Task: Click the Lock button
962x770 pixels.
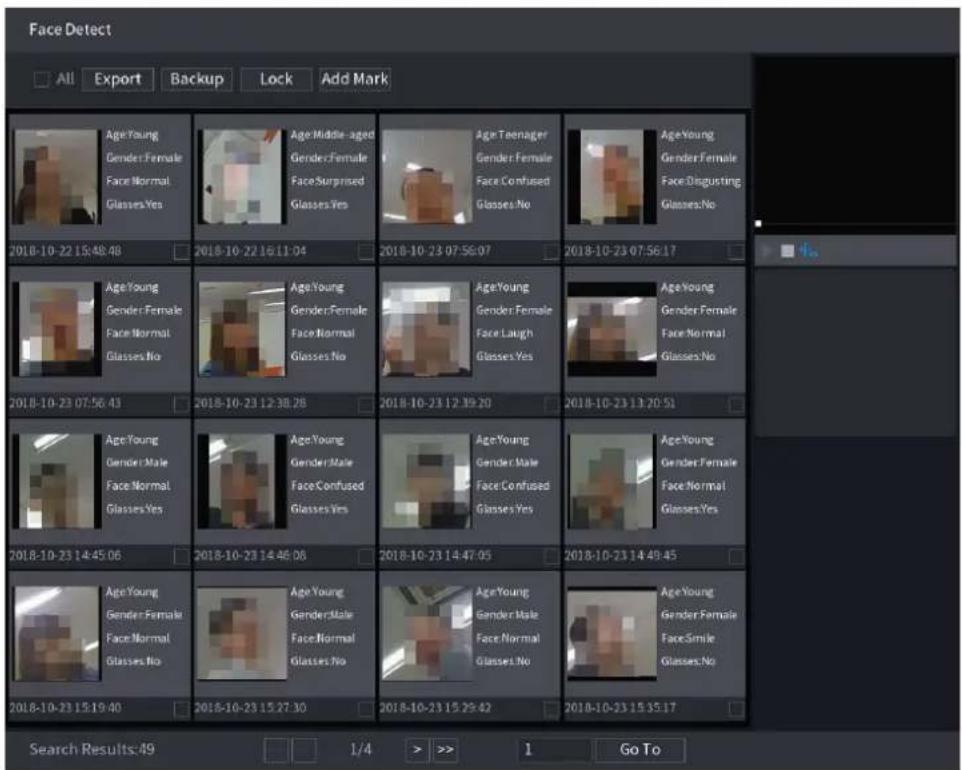Action: [x=276, y=79]
